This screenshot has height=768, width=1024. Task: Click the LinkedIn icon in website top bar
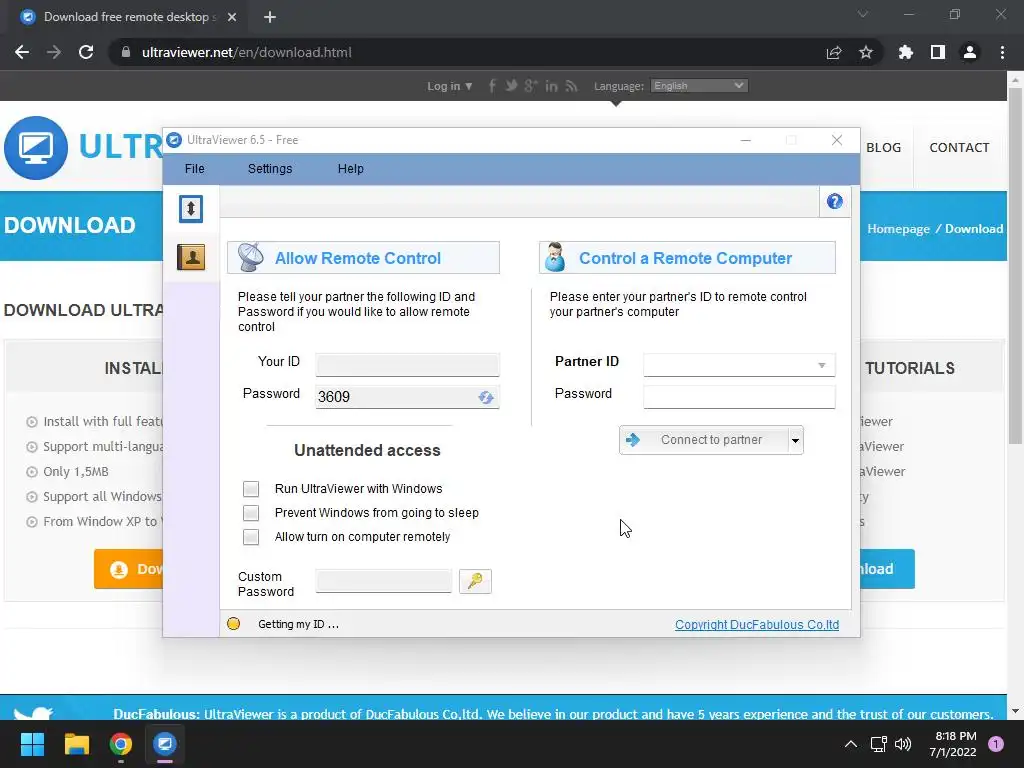tap(551, 86)
